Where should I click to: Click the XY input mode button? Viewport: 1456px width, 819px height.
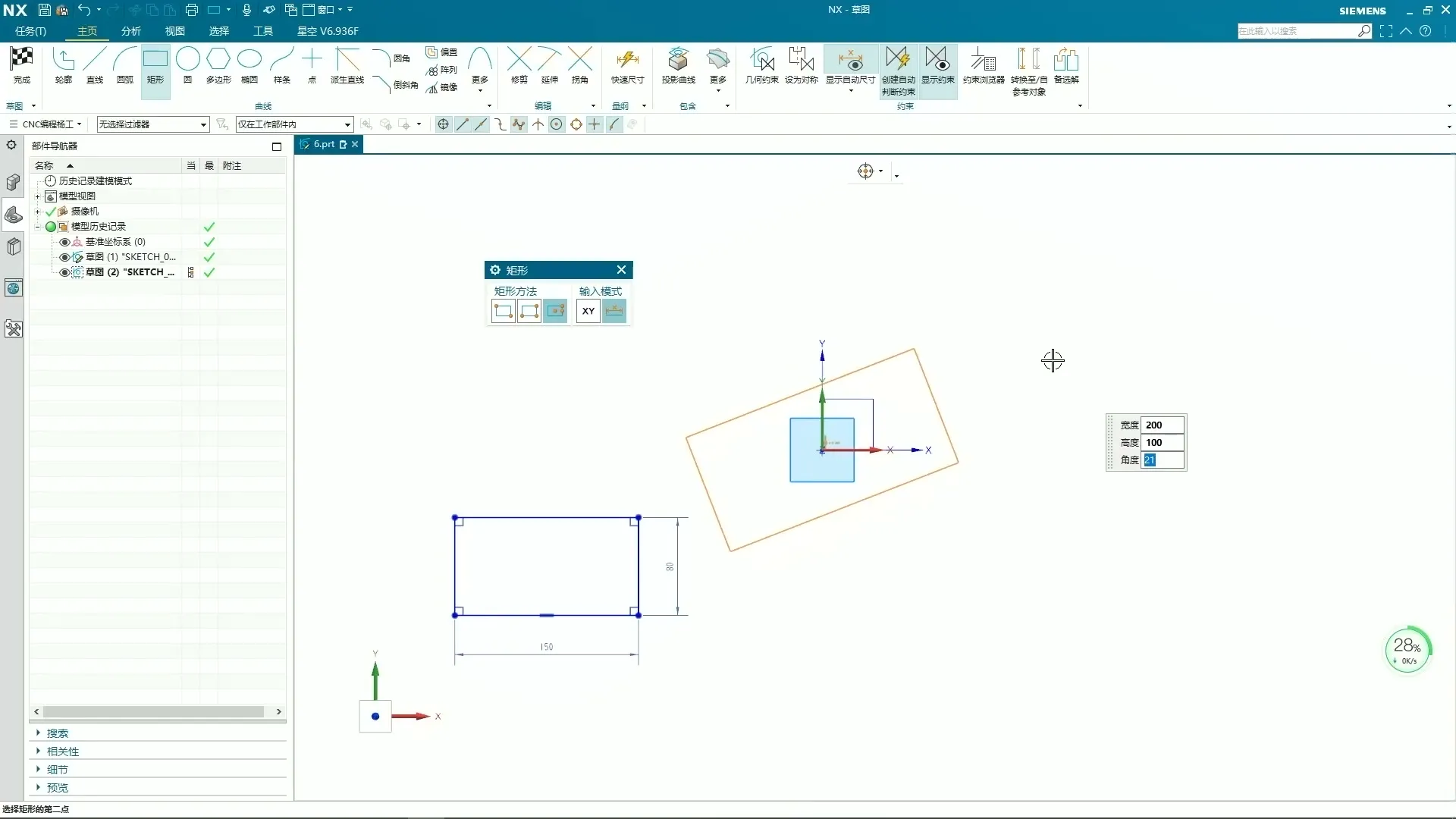click(x=588, y=311)
